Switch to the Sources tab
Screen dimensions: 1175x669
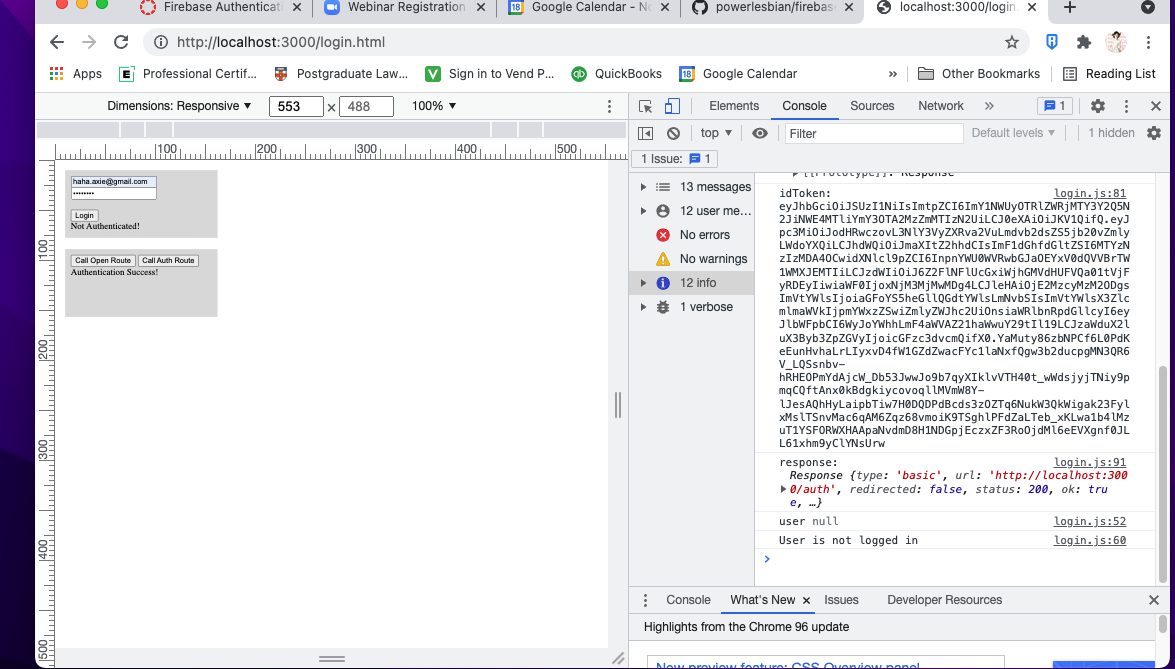pyautogui.click(x=871, y=105)
